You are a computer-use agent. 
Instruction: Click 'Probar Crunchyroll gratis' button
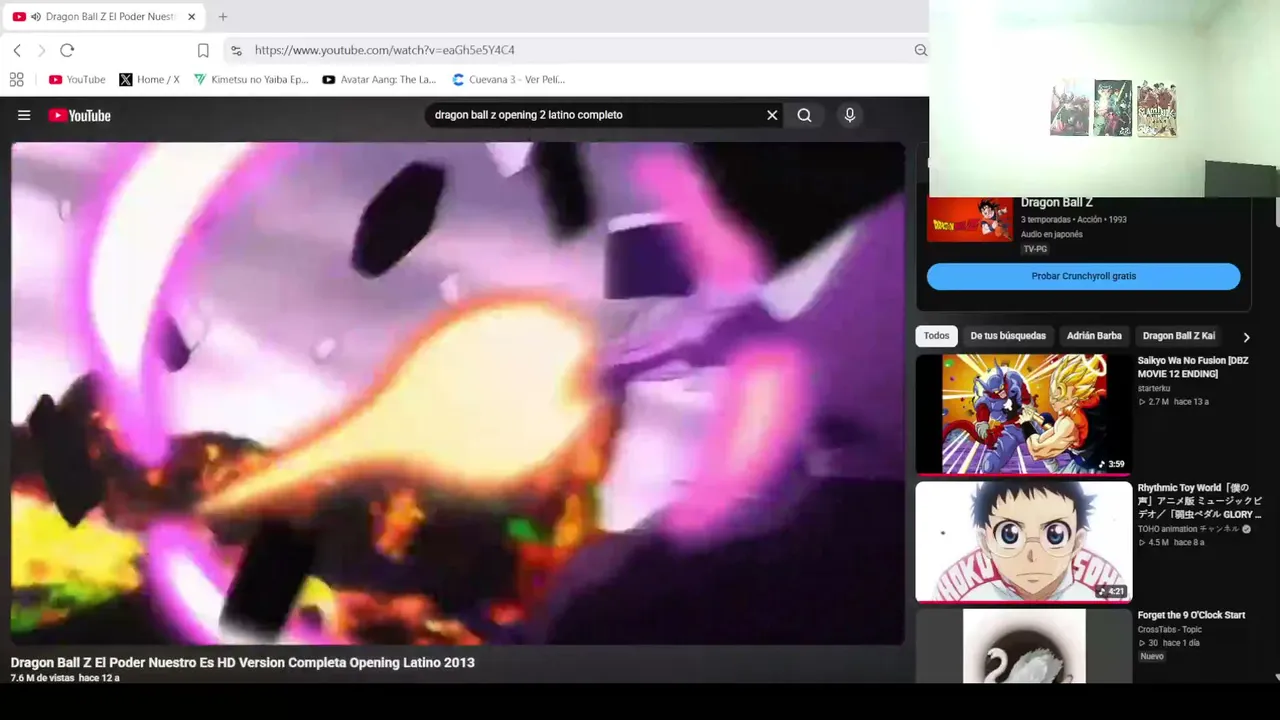(1084, 276)
